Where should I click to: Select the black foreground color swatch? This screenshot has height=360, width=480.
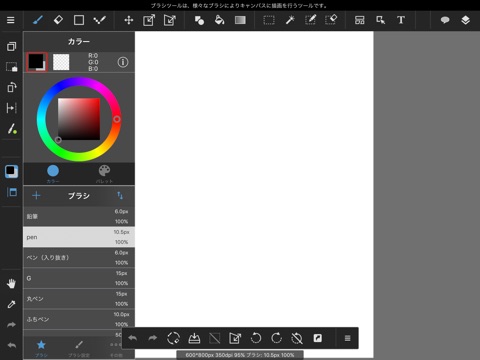(x=37, y=62)
